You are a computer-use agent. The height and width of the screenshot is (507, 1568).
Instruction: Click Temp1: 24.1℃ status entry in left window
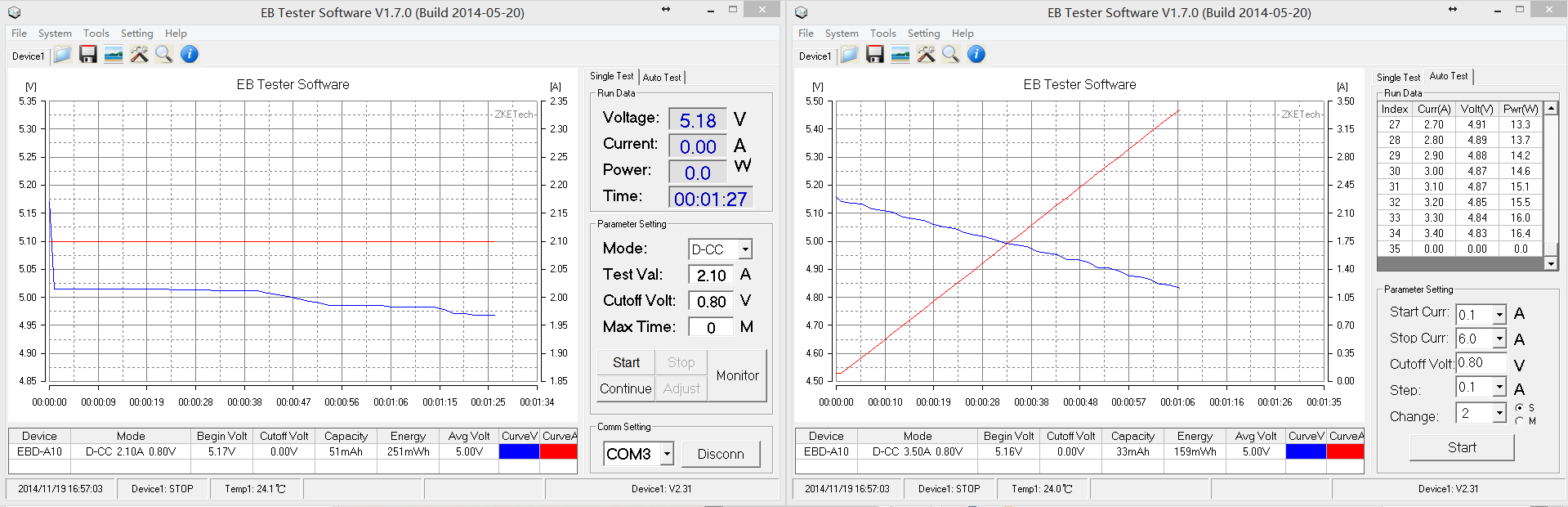[x=256, y=489]
